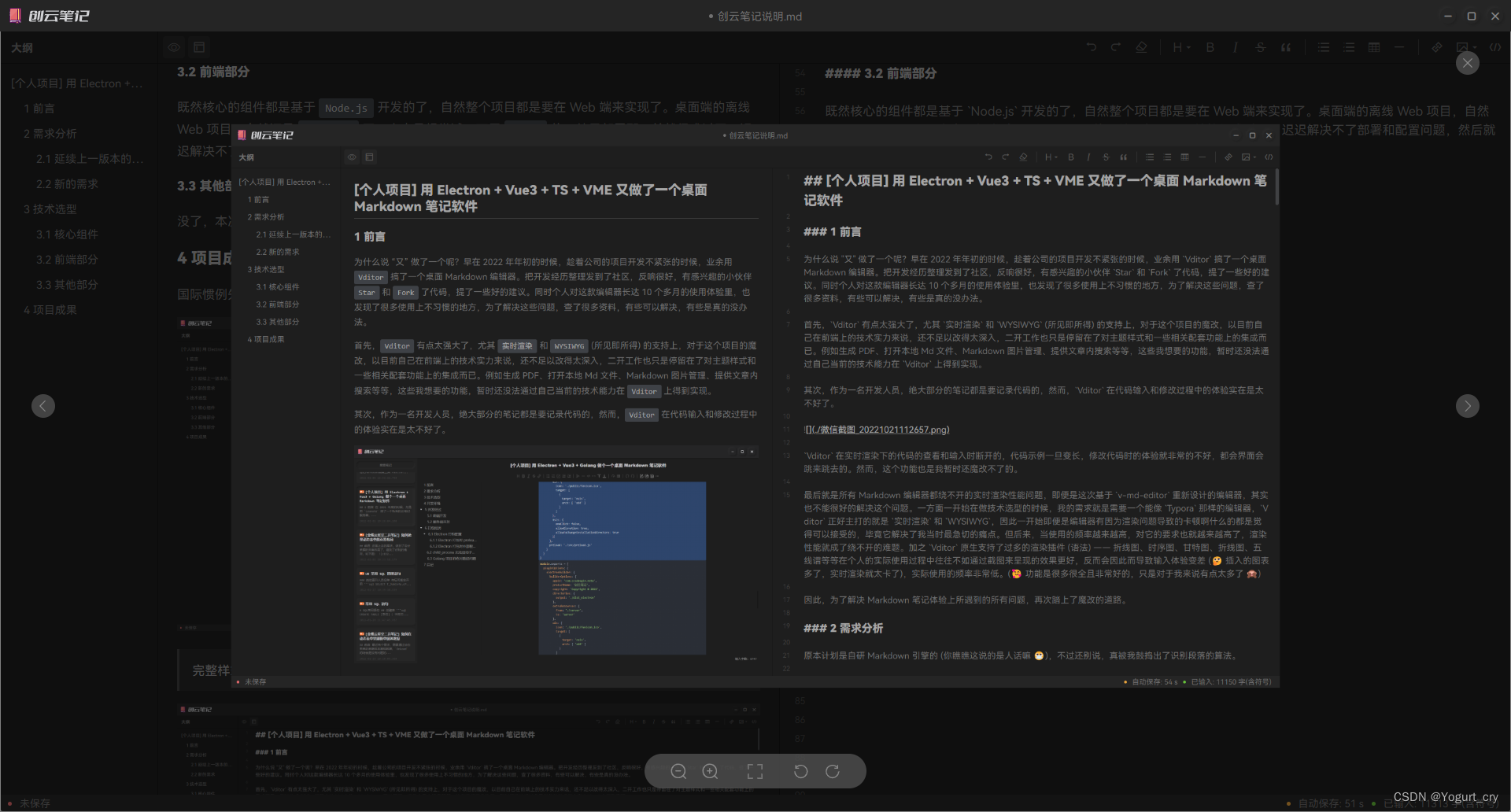
Task: Insert code using the code icon
Action: 1496,47
